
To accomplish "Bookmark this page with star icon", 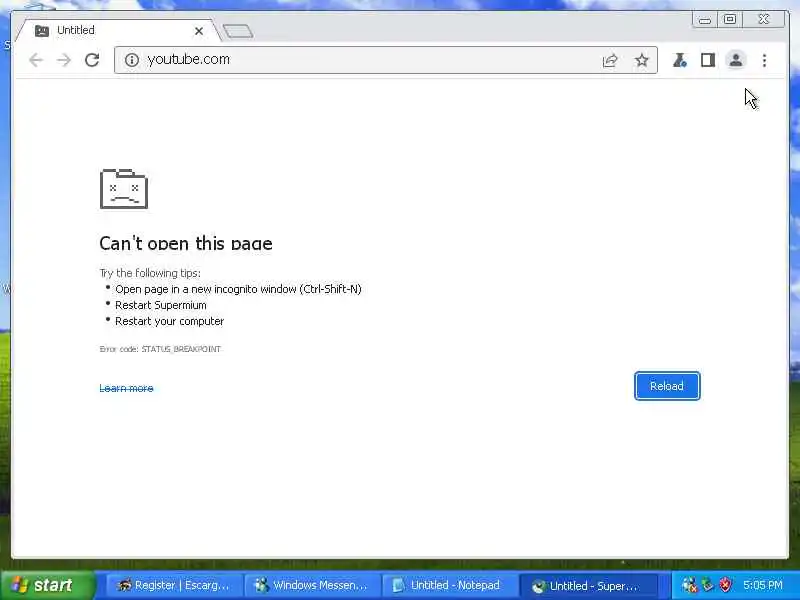I will [641, 61].
